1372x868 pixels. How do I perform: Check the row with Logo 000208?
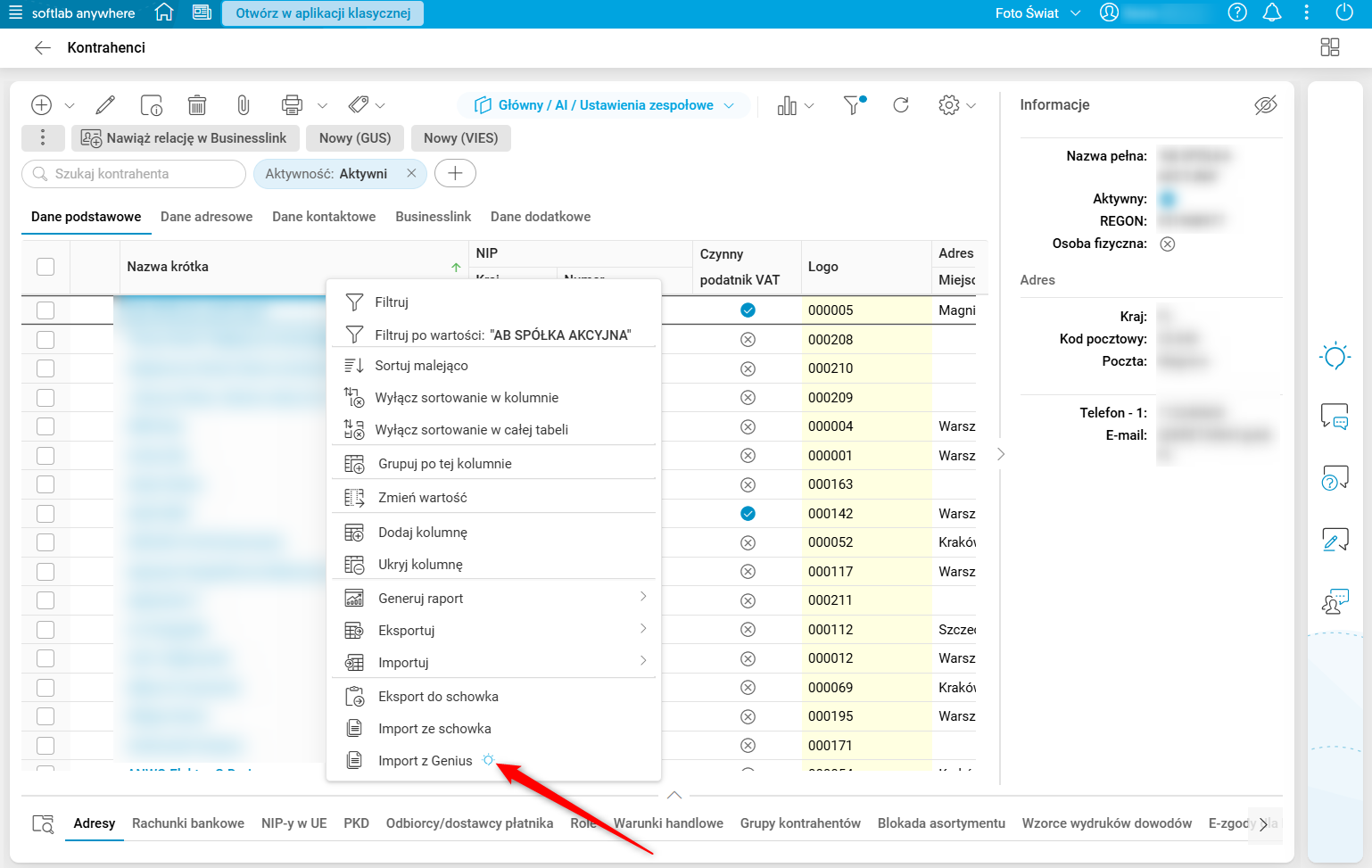click(45, 340)
